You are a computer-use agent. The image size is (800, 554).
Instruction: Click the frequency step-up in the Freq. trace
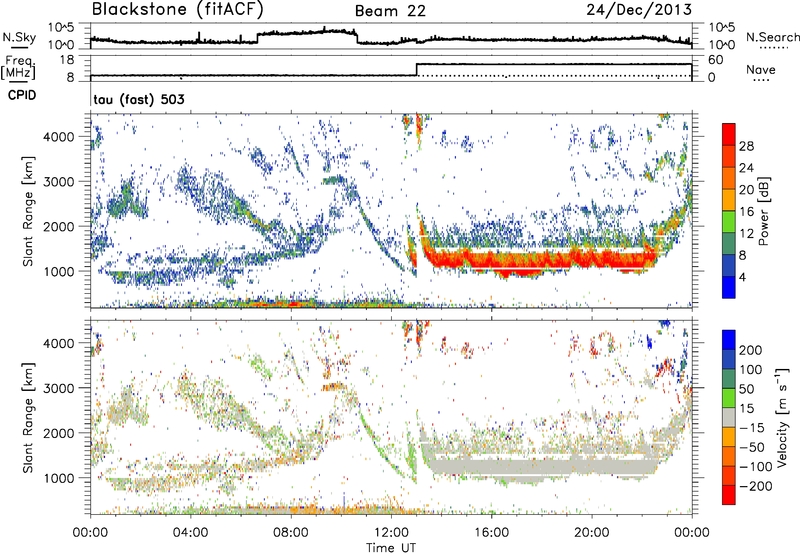[x=417, y=70]
